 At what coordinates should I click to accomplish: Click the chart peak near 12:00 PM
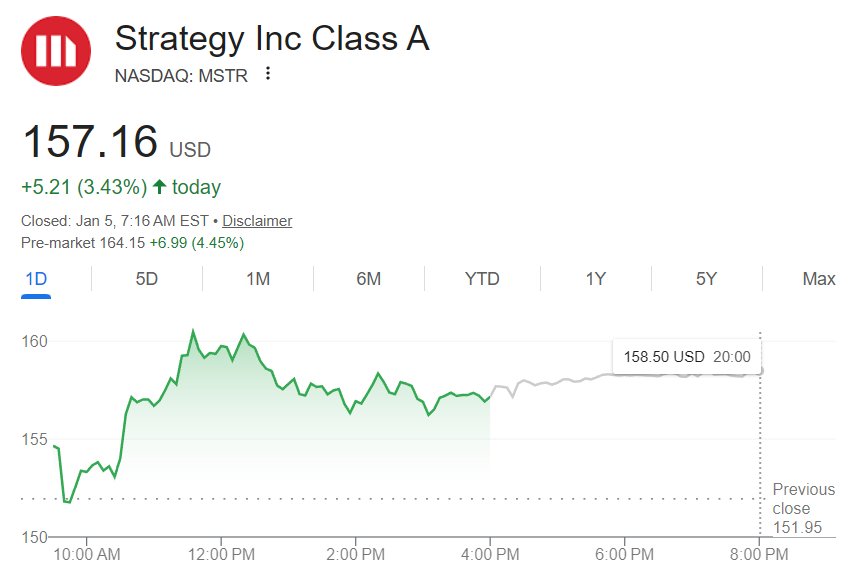point(194,331)
